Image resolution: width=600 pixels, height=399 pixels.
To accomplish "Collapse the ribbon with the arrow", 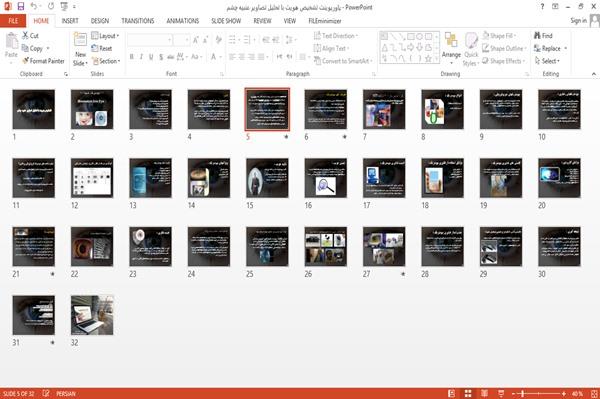I will (x=594, y=74).
